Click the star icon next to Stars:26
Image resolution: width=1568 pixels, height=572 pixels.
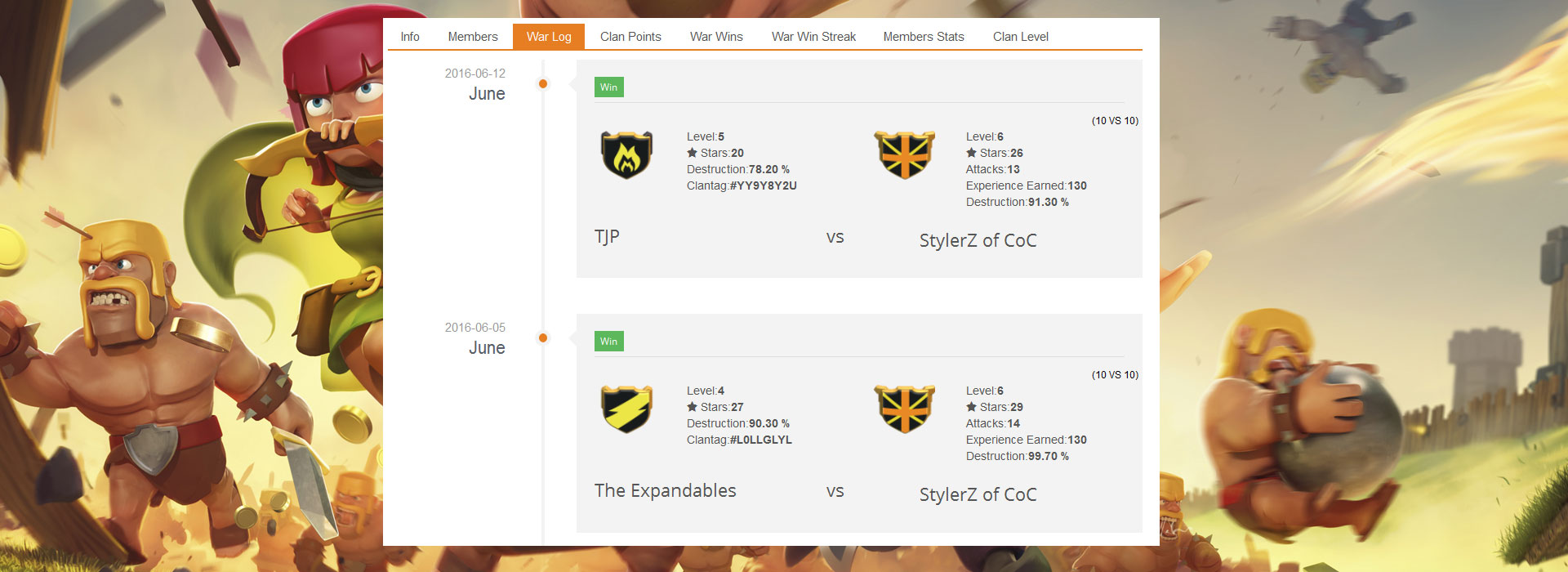point(971,153)
